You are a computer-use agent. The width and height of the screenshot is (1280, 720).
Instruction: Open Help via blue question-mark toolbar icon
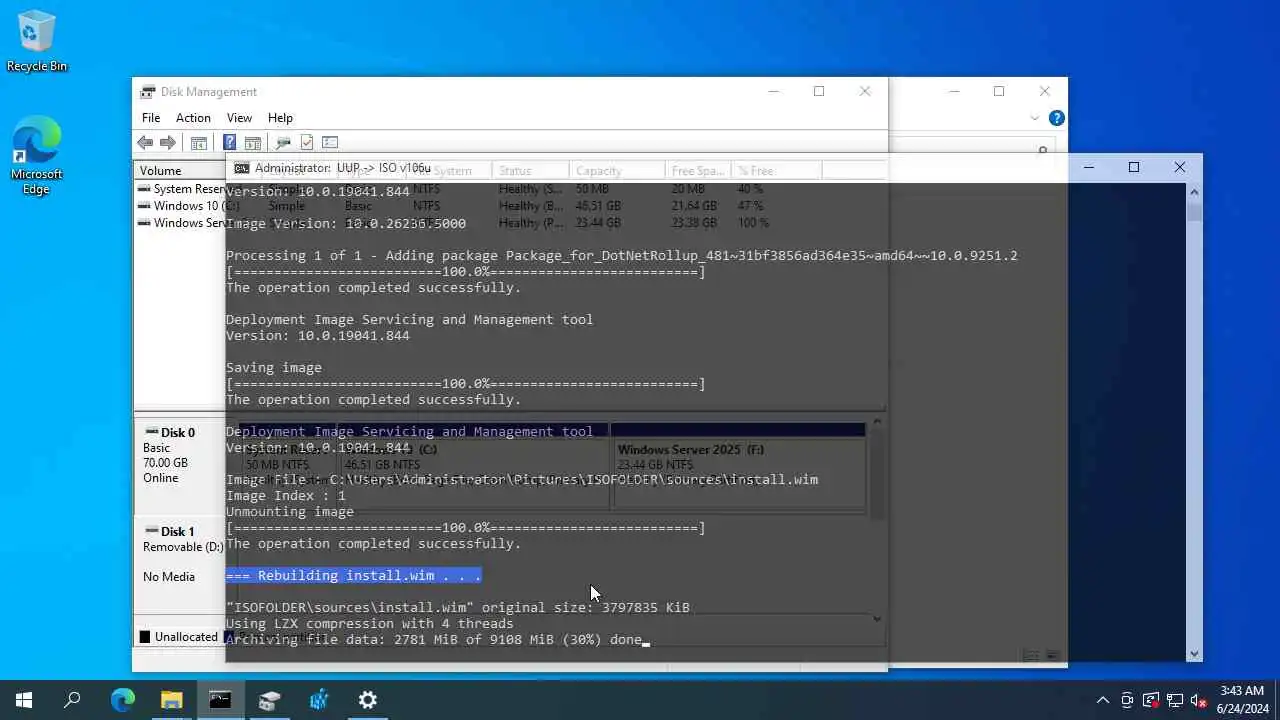coord(230,143)
